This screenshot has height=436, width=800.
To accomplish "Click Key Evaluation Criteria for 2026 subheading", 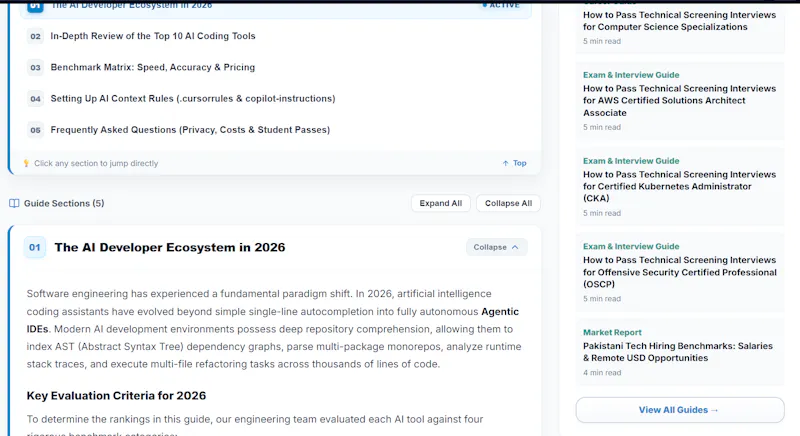I will (116, 396).
